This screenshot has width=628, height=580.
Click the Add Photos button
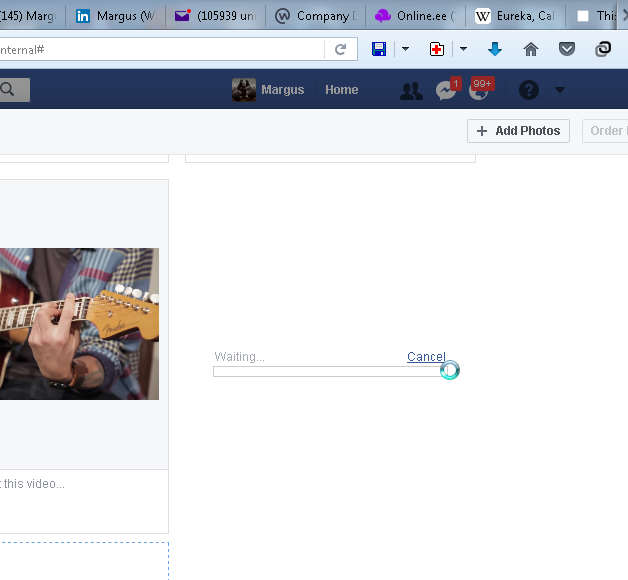(518, 131)
